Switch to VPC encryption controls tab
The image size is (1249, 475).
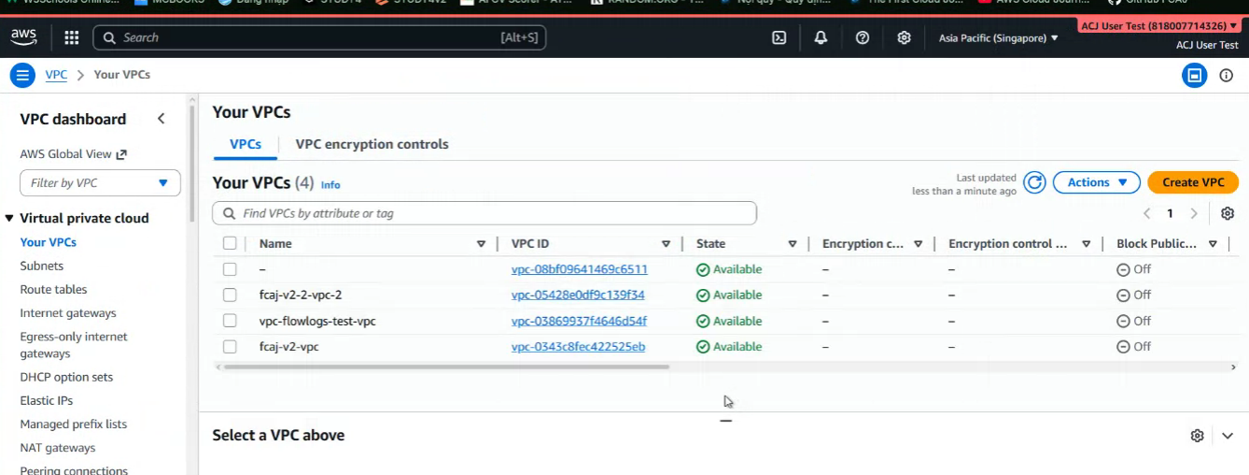point(372,144)
